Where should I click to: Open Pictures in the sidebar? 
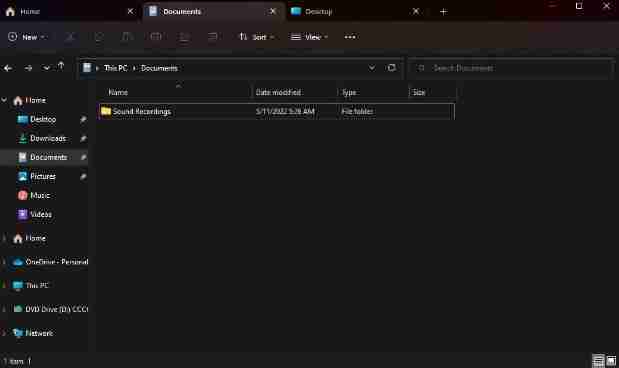point(43,176)
